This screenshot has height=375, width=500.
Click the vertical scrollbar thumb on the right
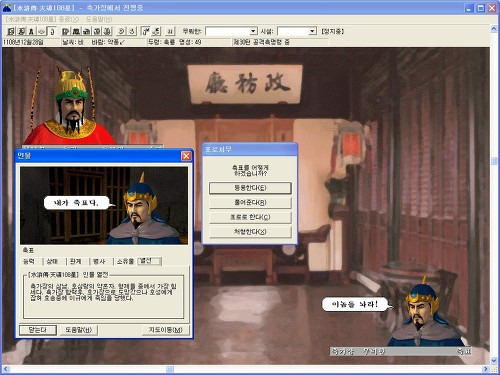pos(494,160)
